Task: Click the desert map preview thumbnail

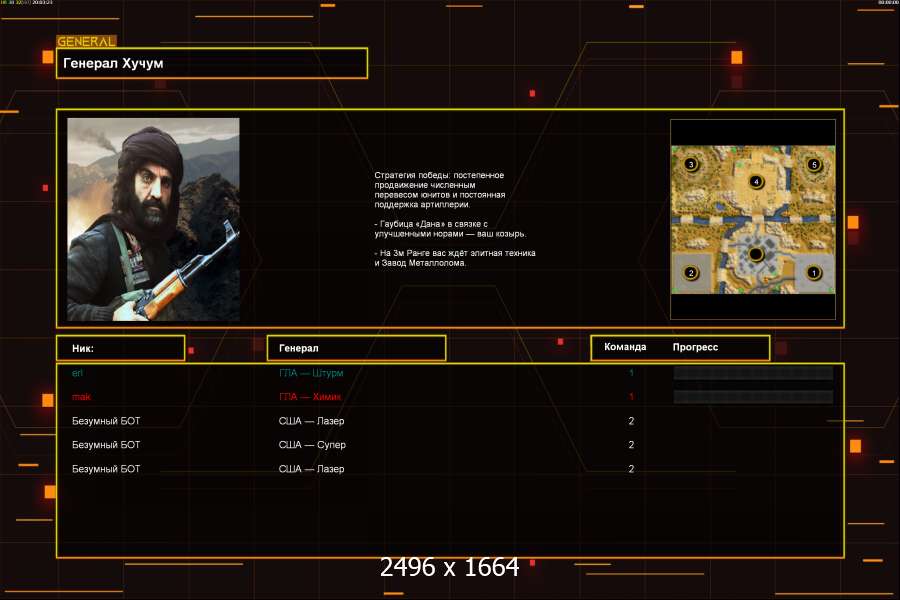Action: [x=753, y=219]
